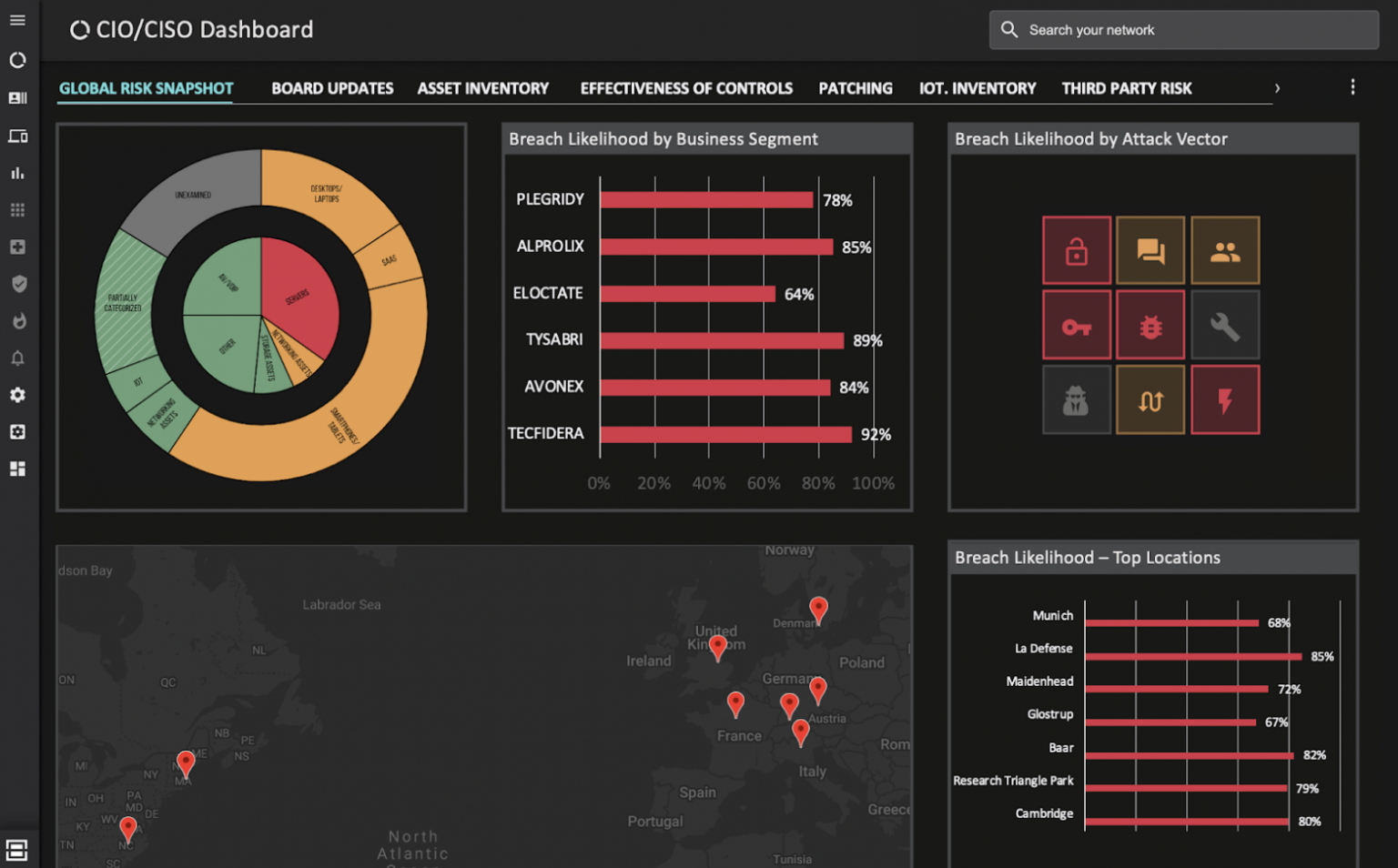1398x868 pixels.
Task: Click the wrench attack vector icon
Action: tap(1224, 325)
